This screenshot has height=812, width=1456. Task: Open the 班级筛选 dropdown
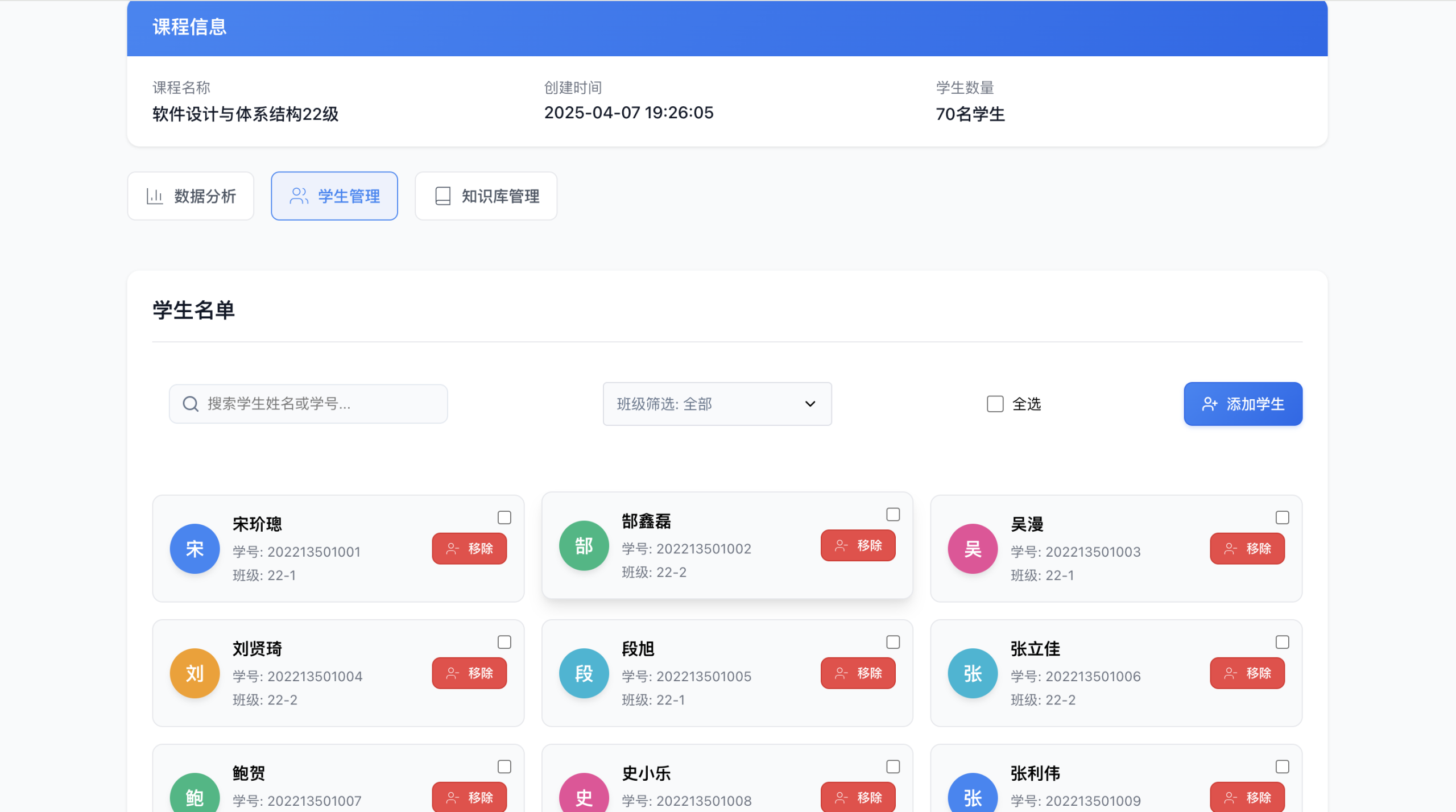717,404
